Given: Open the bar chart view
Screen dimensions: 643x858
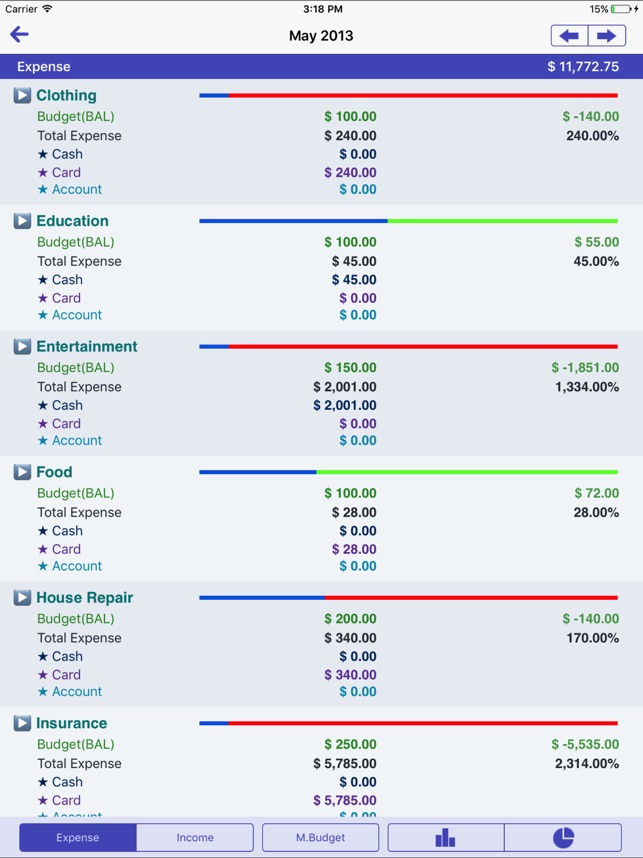Looking at the screenshot, I should (x=445, y=838).
